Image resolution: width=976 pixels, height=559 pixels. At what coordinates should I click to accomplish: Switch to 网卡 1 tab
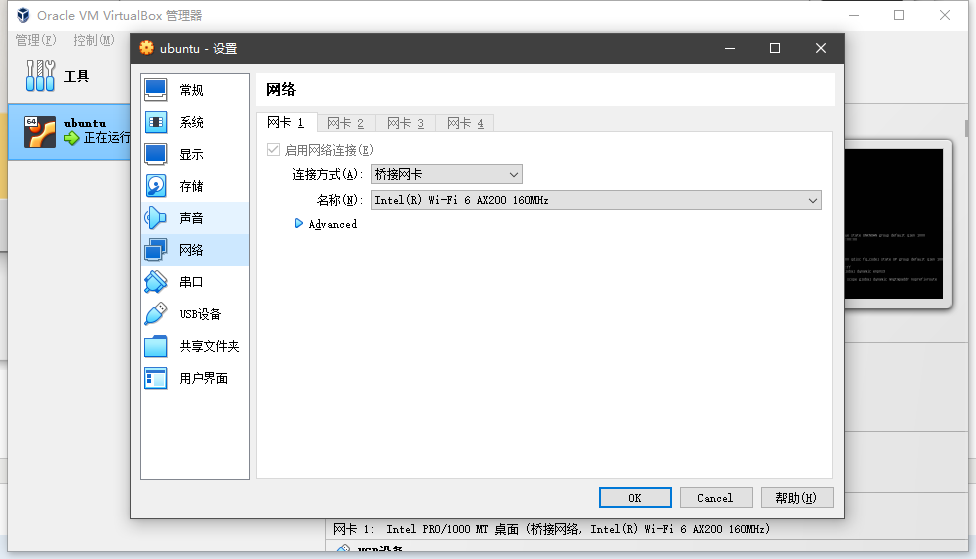(x=286, y=123)
